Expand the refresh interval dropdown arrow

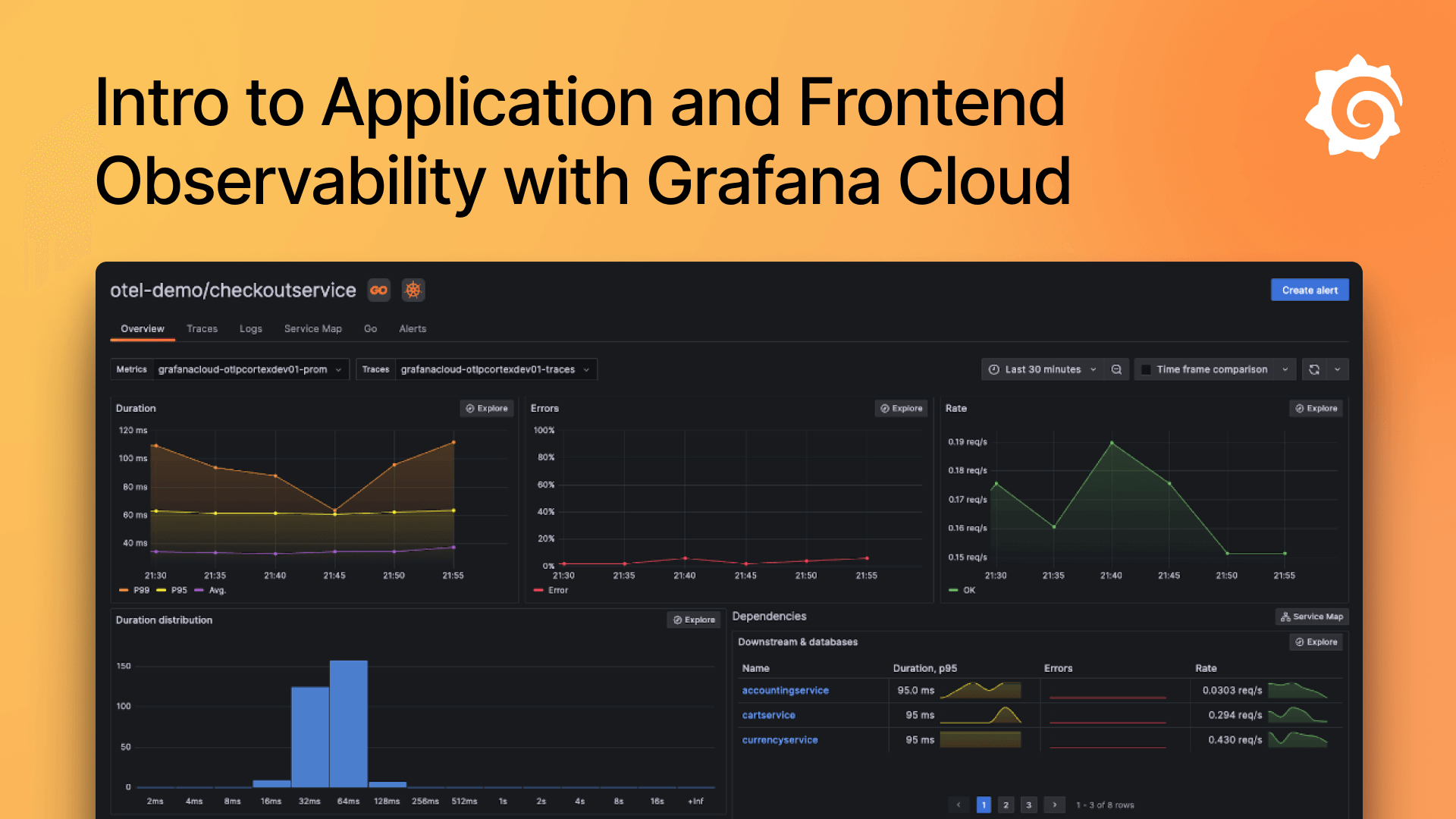pos(1338,369)
